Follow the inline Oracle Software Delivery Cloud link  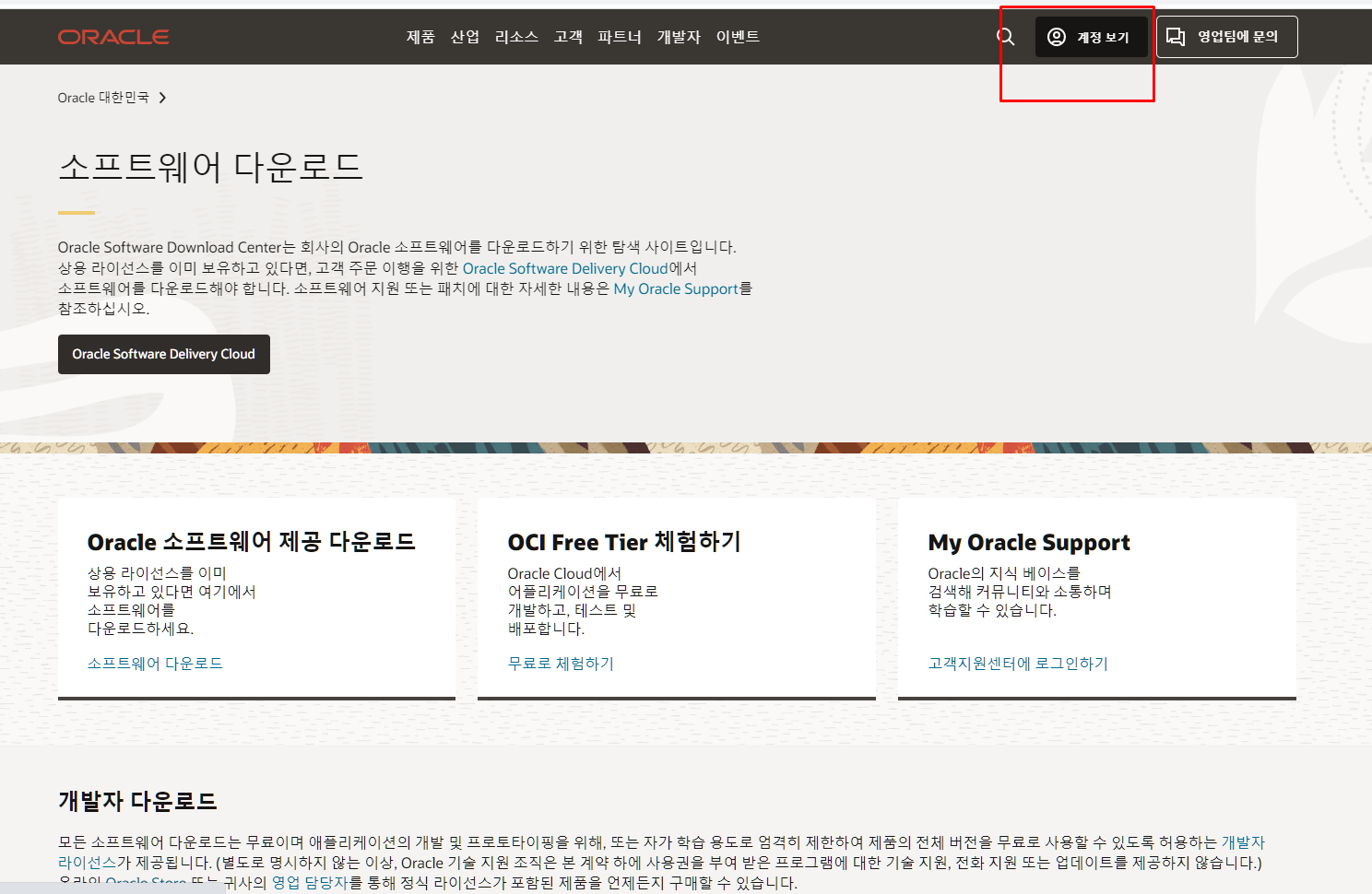click(565, 268)
